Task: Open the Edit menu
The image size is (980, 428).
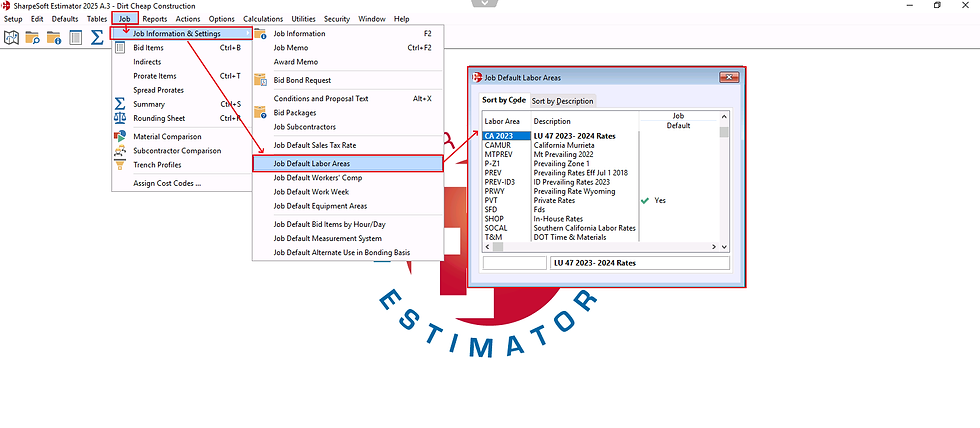Action: click(x=38, y=19)
